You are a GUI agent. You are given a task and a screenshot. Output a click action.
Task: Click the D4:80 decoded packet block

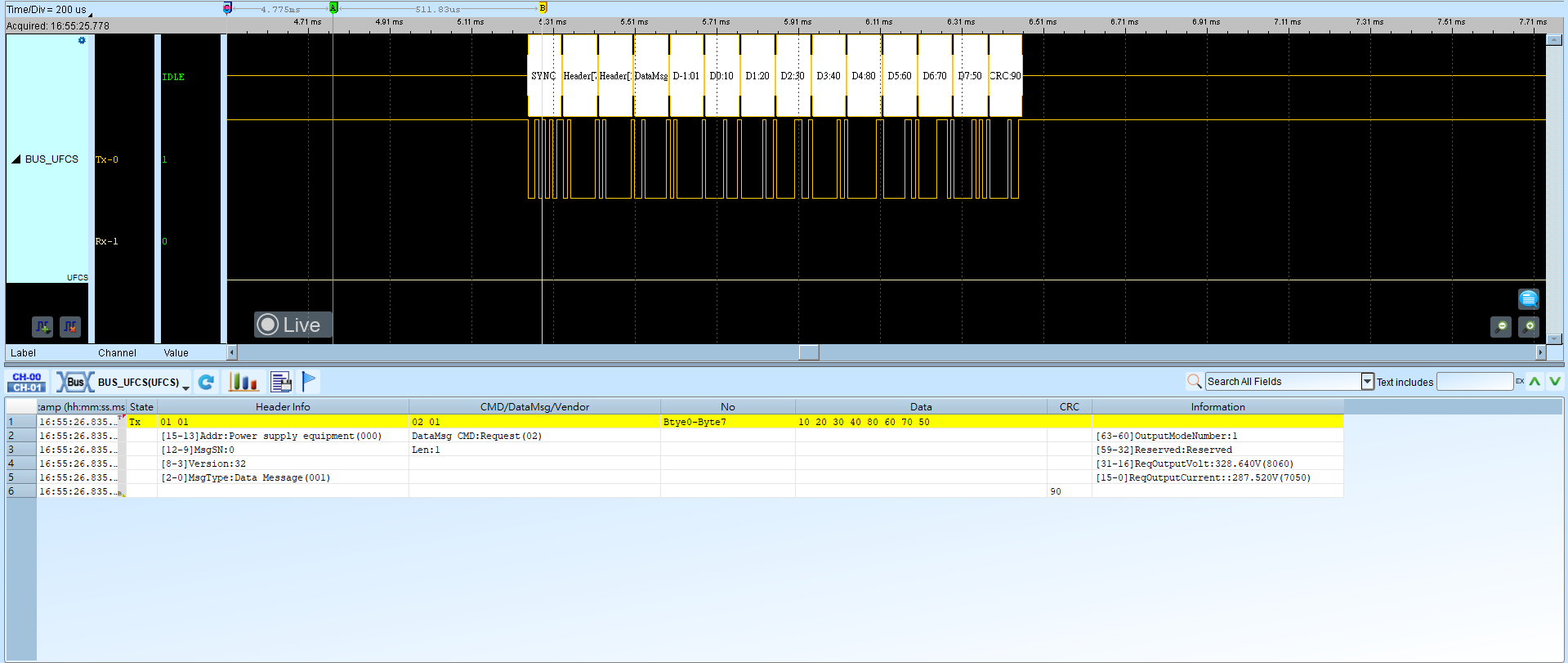point(864,75)
